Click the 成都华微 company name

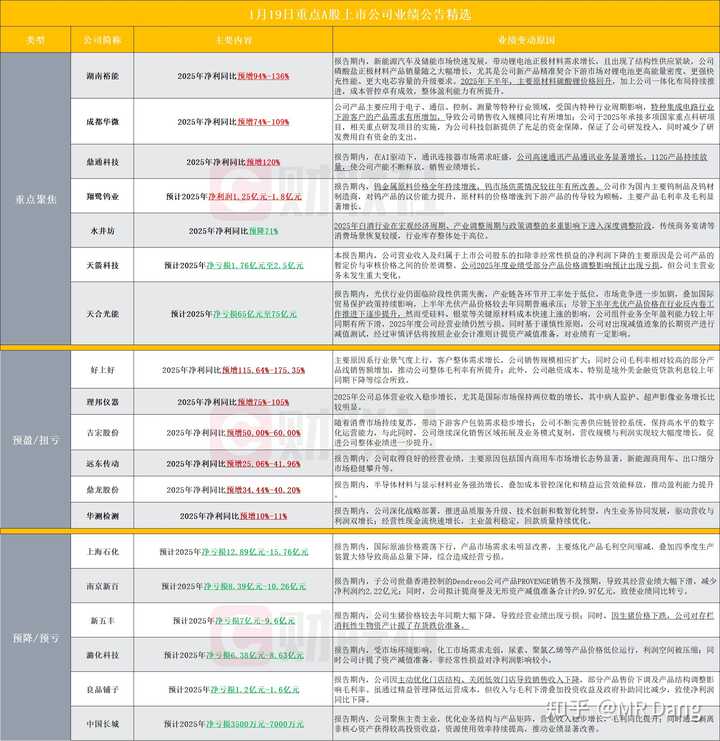coord(106,121)
